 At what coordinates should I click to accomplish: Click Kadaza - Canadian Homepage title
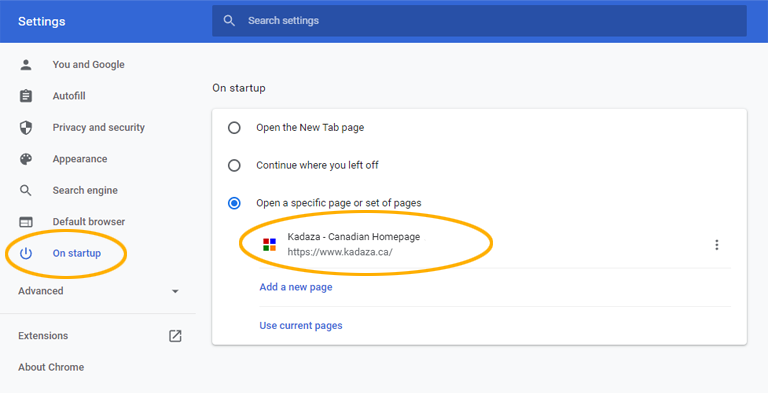354,237
